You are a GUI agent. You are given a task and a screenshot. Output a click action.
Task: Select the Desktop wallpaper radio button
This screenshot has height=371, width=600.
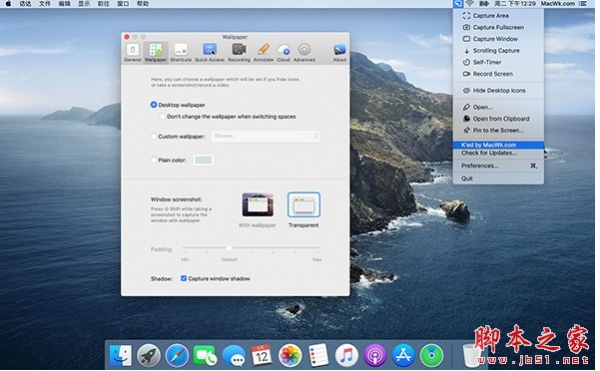point(153,104)
